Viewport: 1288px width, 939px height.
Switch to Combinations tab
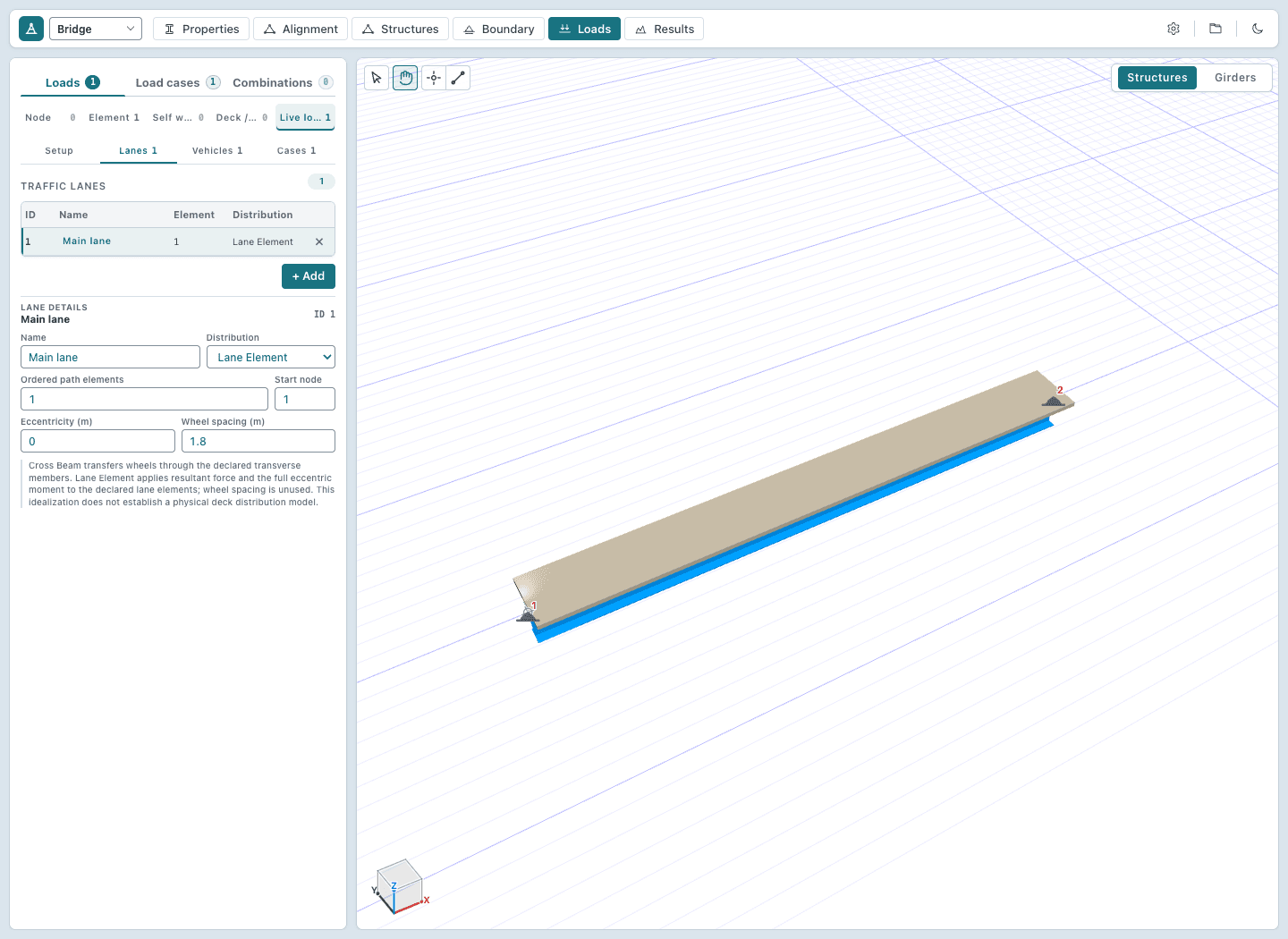tap(283, 82)
